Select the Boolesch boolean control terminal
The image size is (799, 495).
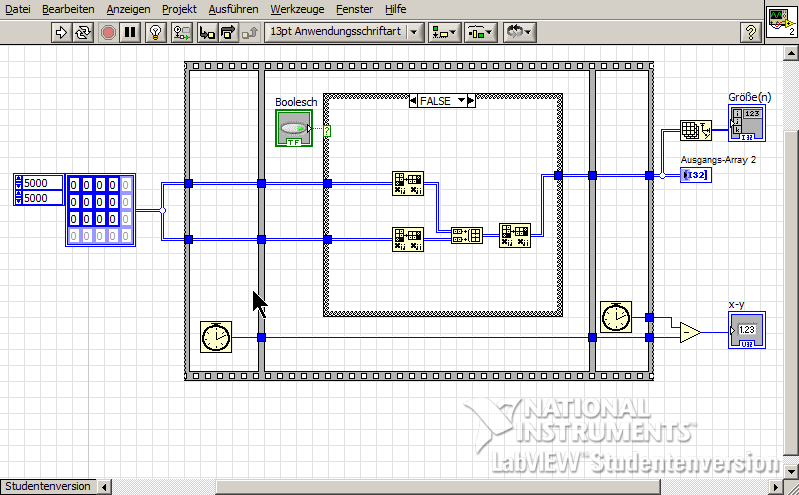coord(294,129)
